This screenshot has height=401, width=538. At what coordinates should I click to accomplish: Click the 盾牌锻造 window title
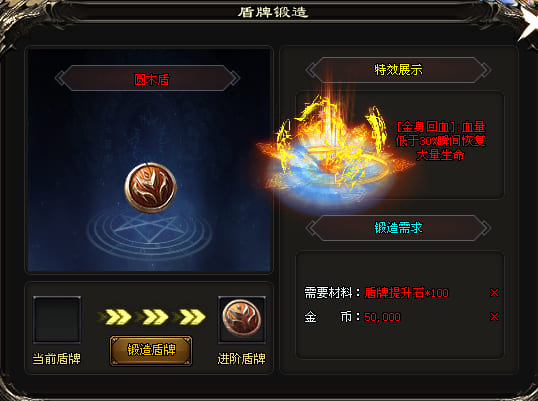pyautogui.click(x=273, y=12)
